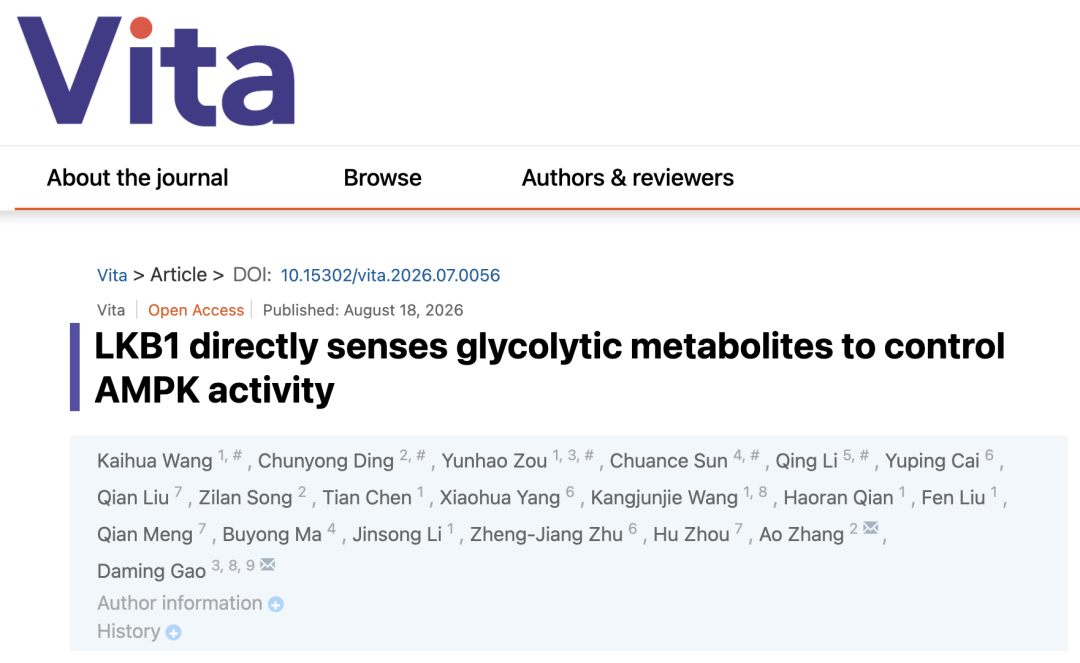Click the article title heading
Image resolution: width=1080 pixels, height=663 pixels.
550,368
